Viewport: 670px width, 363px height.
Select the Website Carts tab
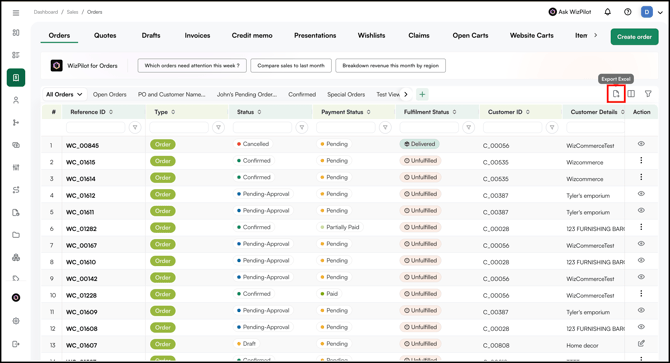tap(532, 35)
